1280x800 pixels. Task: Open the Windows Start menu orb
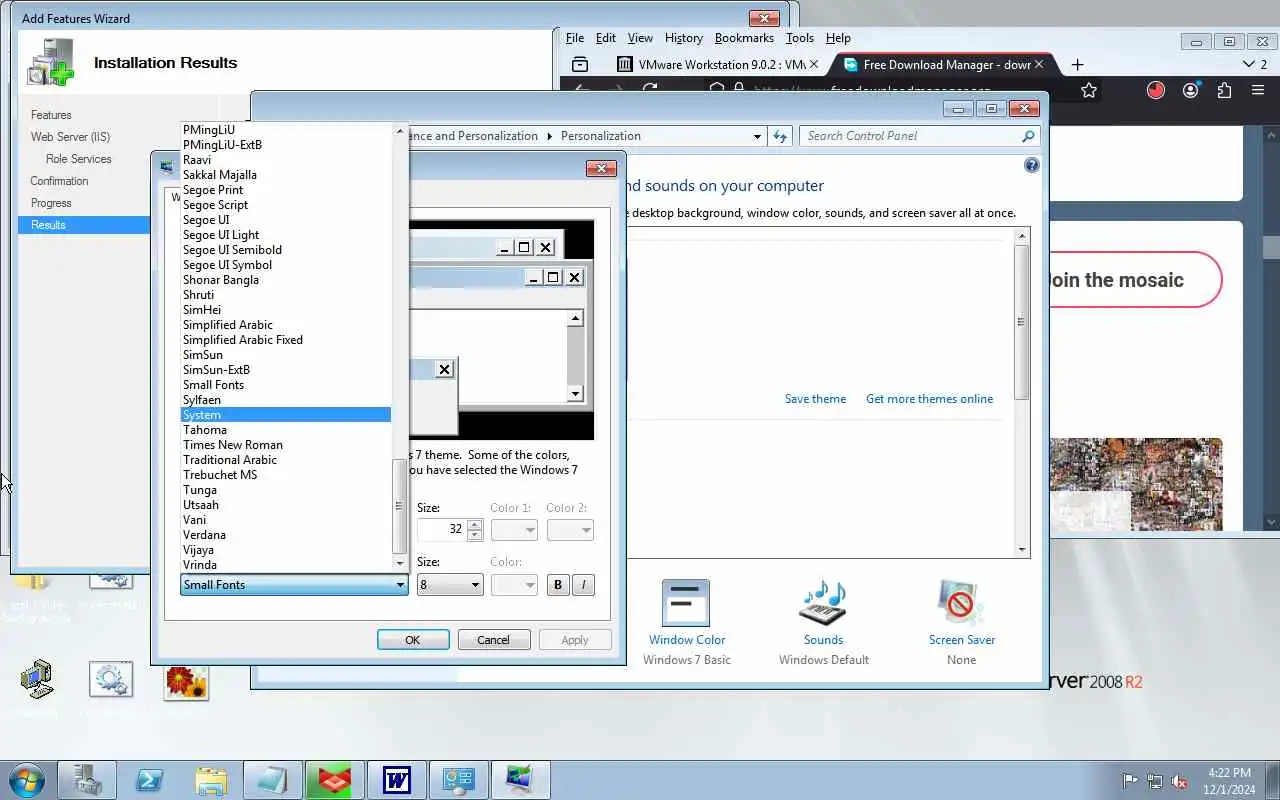(x=27, y=780)
